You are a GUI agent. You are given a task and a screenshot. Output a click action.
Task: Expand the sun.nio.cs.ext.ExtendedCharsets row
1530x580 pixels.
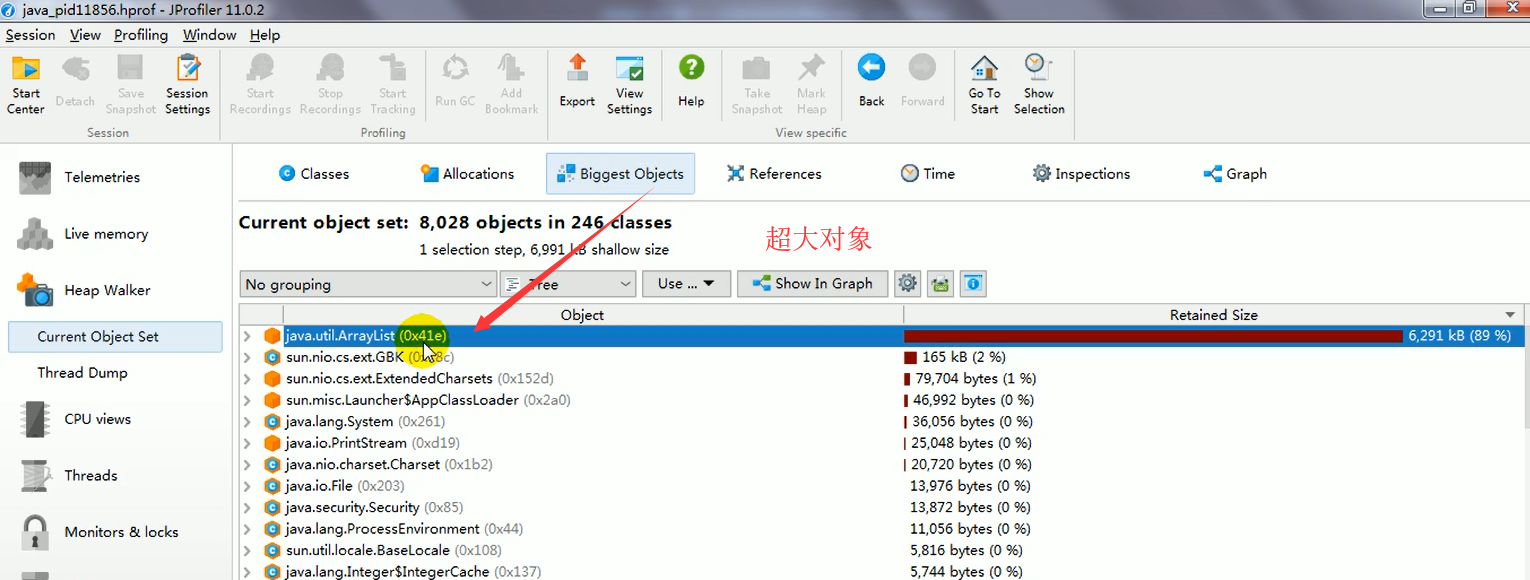(x=247, y=379)
